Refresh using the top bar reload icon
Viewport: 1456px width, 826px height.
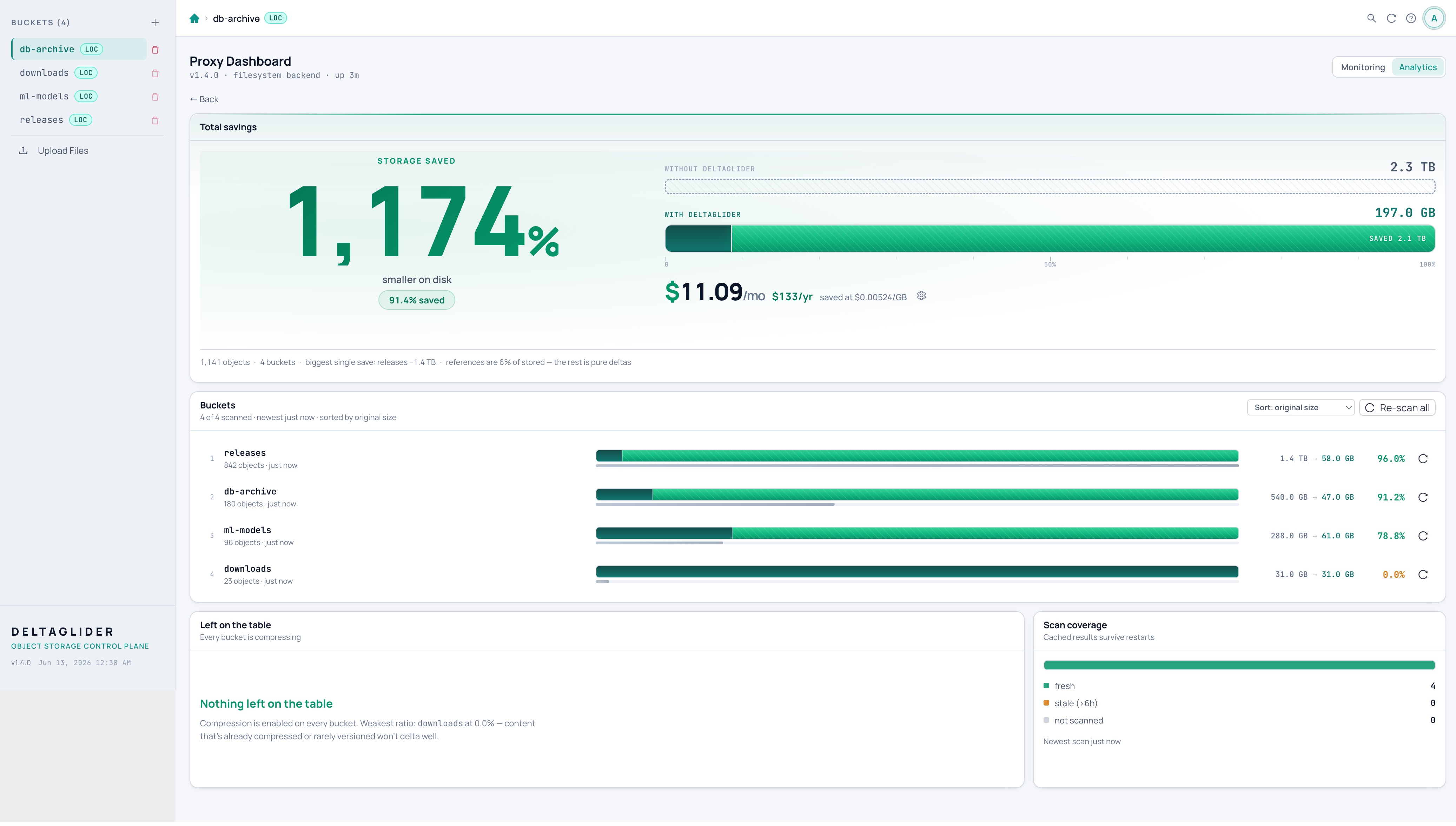(x=1391, y=18)
